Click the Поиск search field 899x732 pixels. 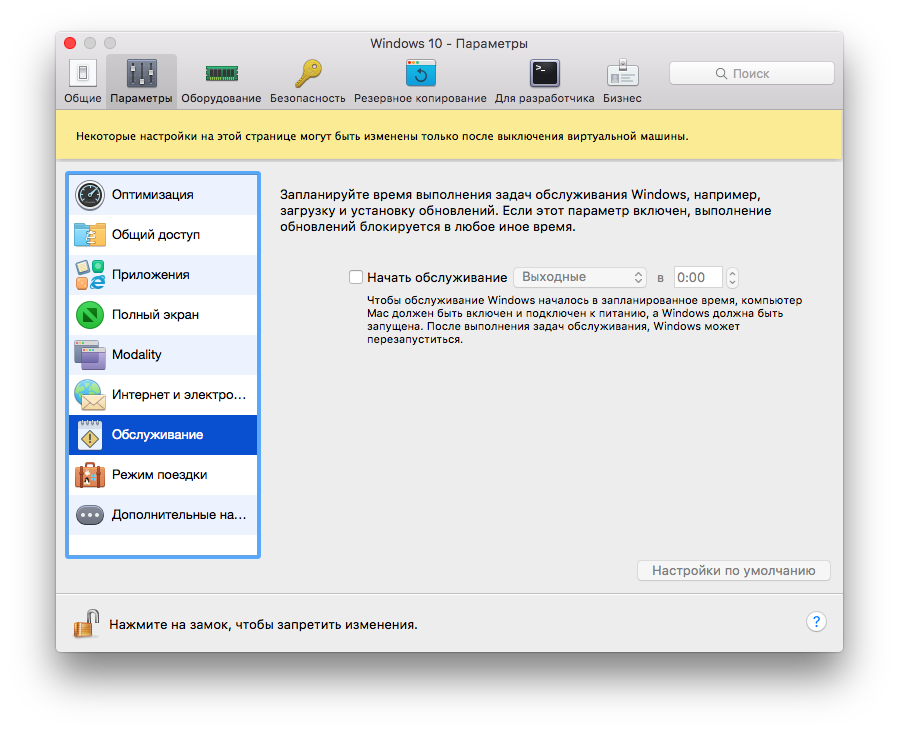coord(751,73)
